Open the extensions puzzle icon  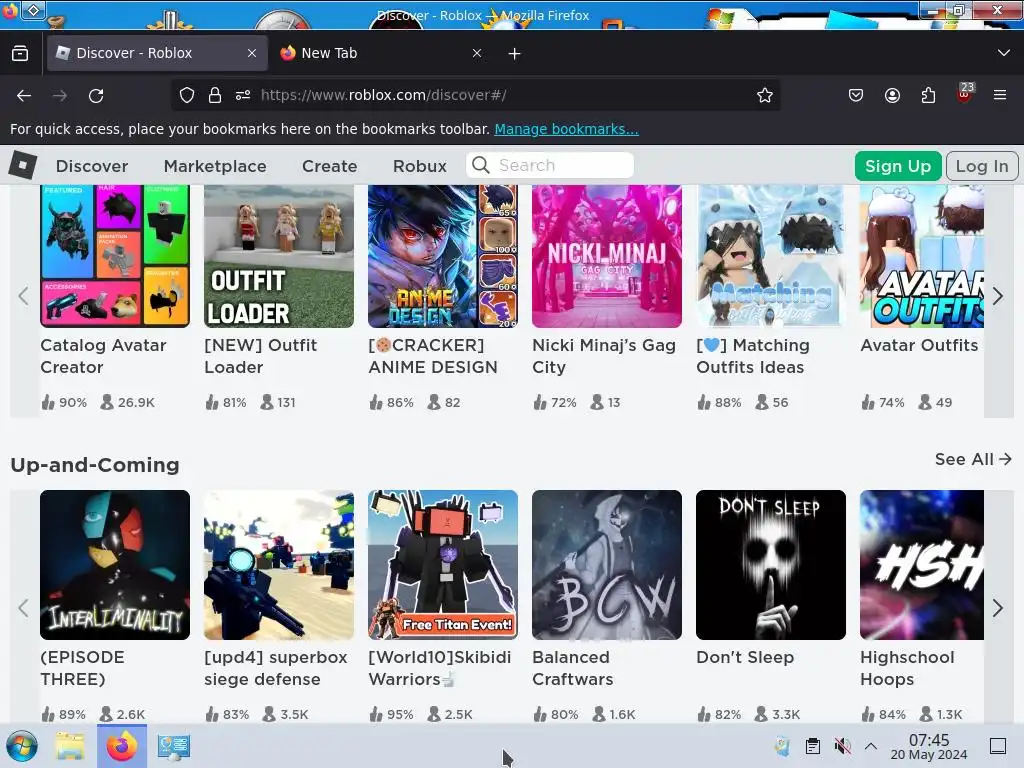(x=928, y=95)
